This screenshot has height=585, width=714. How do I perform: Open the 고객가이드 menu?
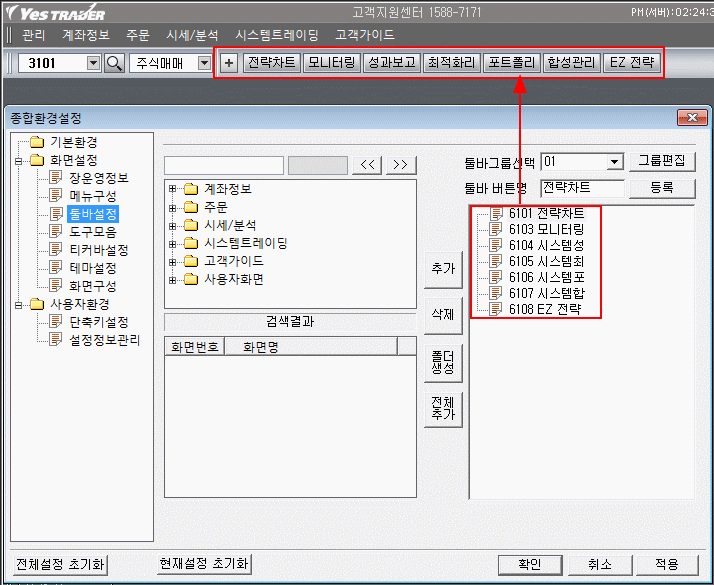coord(364,34)
